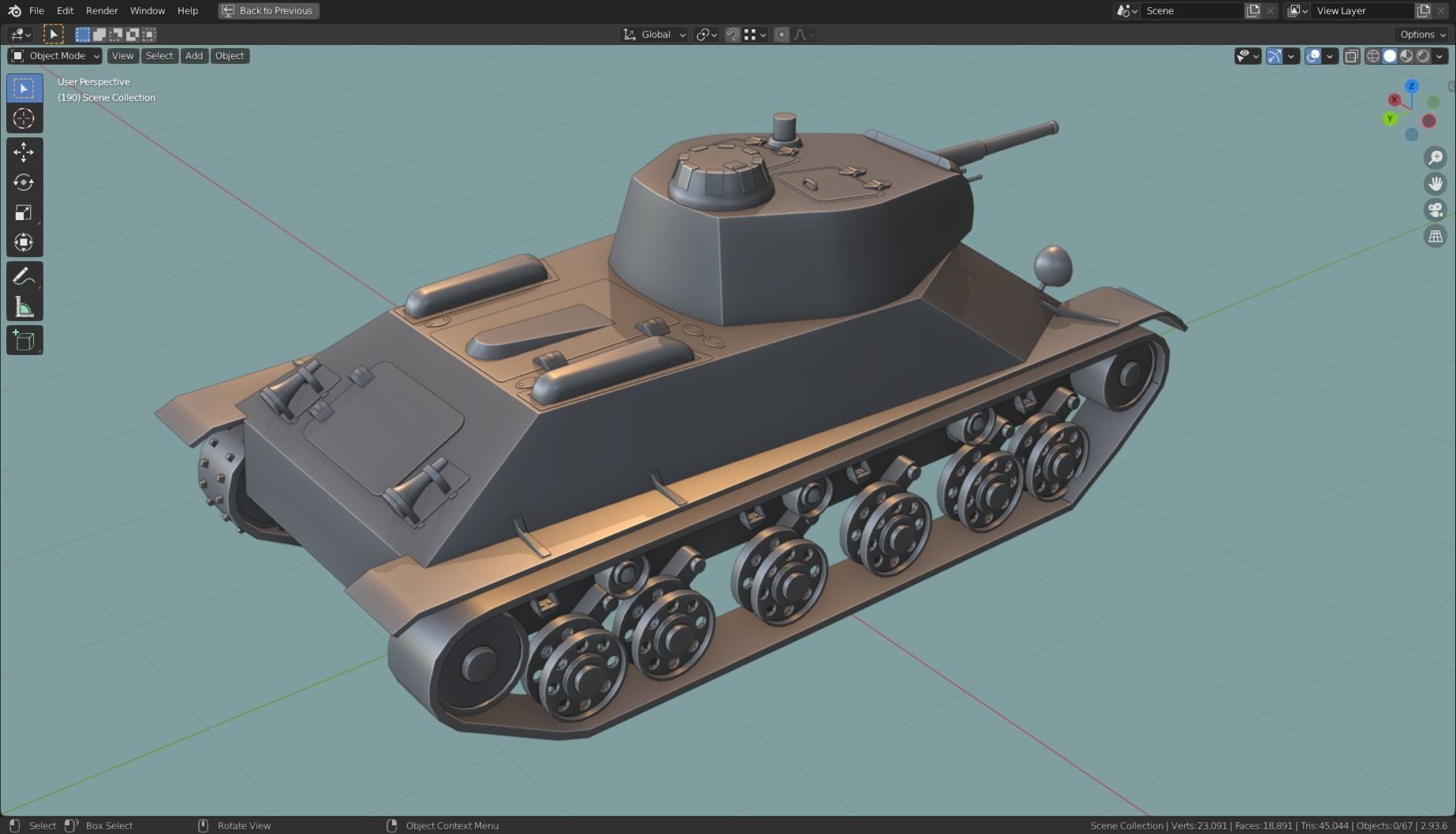Click the Z axis on navigation gizmo
Screen dimensions: 1456x834
[x=1412, y=86]
